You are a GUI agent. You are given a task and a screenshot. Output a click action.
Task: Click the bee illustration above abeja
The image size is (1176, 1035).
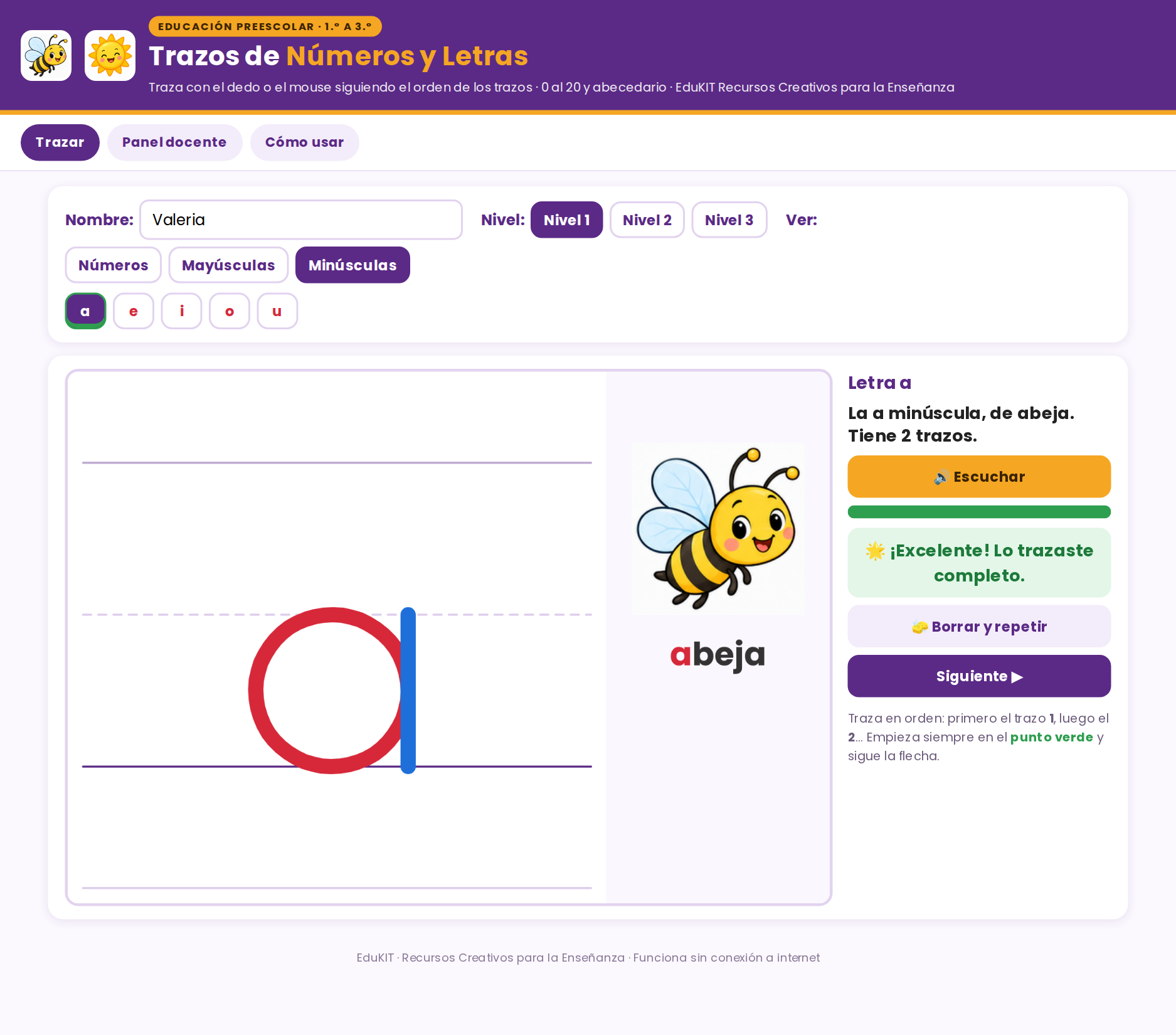pos(718,529)
